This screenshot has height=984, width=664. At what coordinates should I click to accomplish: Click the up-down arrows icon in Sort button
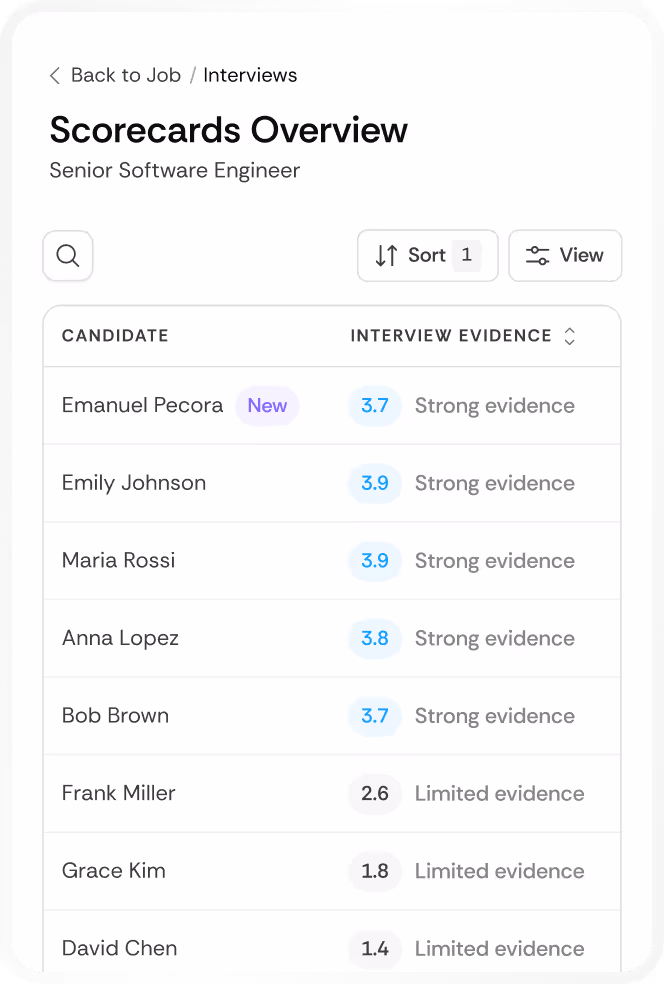[x=386, y=255]
